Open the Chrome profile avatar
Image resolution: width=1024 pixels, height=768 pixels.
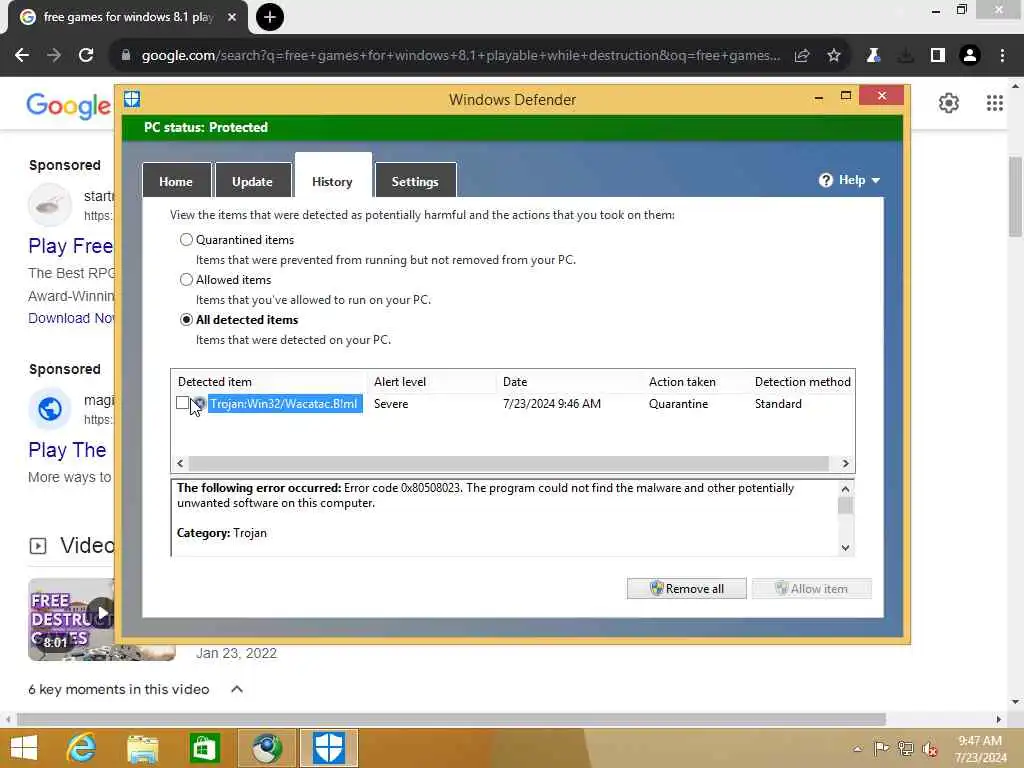point(970,56)
